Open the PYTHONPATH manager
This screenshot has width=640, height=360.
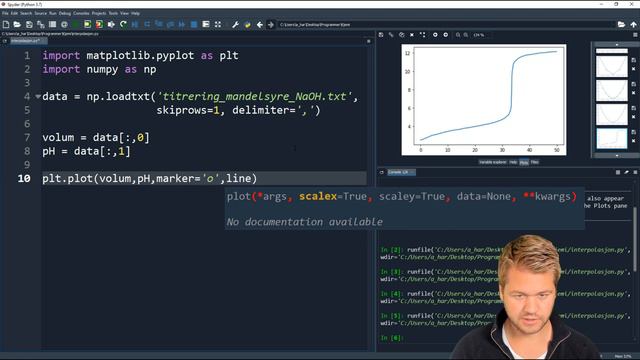pos(247,25)
